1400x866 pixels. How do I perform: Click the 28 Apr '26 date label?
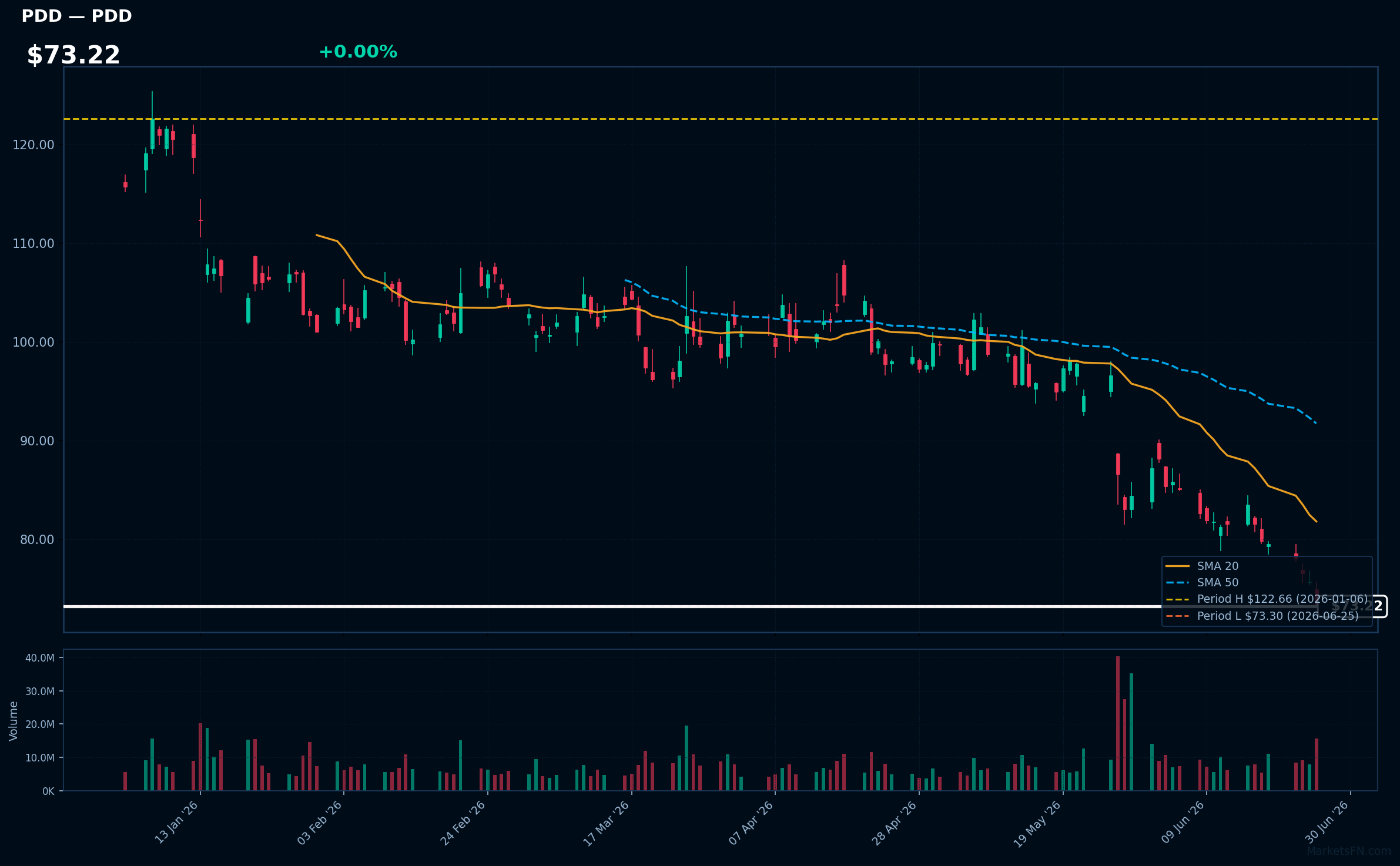pyautogui.click(x=895, y=823)
